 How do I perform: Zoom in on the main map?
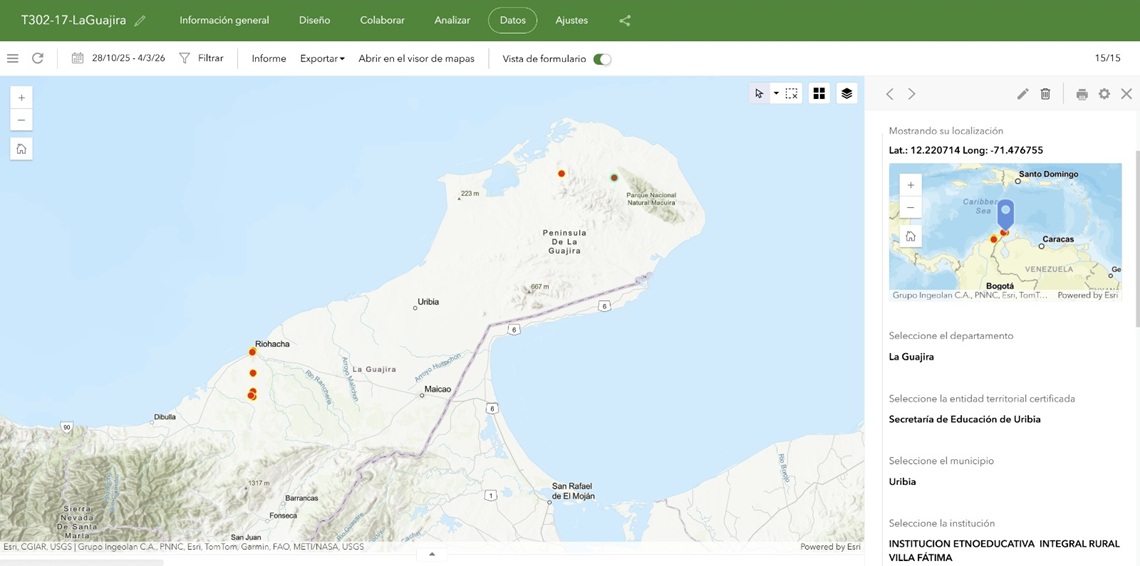click(21, 98)
